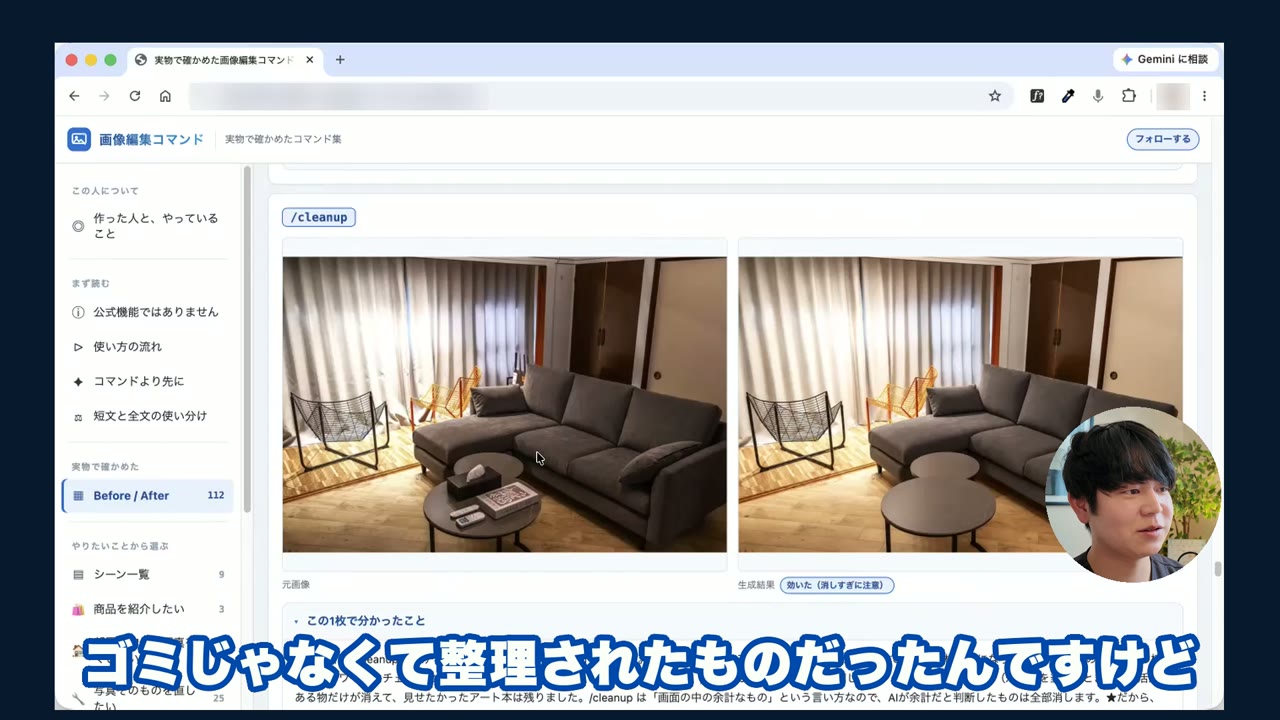Click the この人について section heading
Image resolution: width=1280 pixels, height=720 pixels.
point(105,191)
